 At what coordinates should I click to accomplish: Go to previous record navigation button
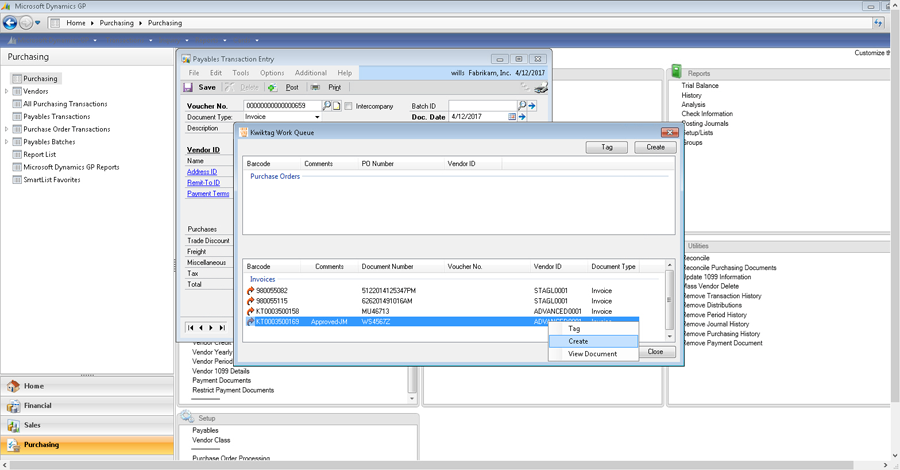[x=201, y=328]
